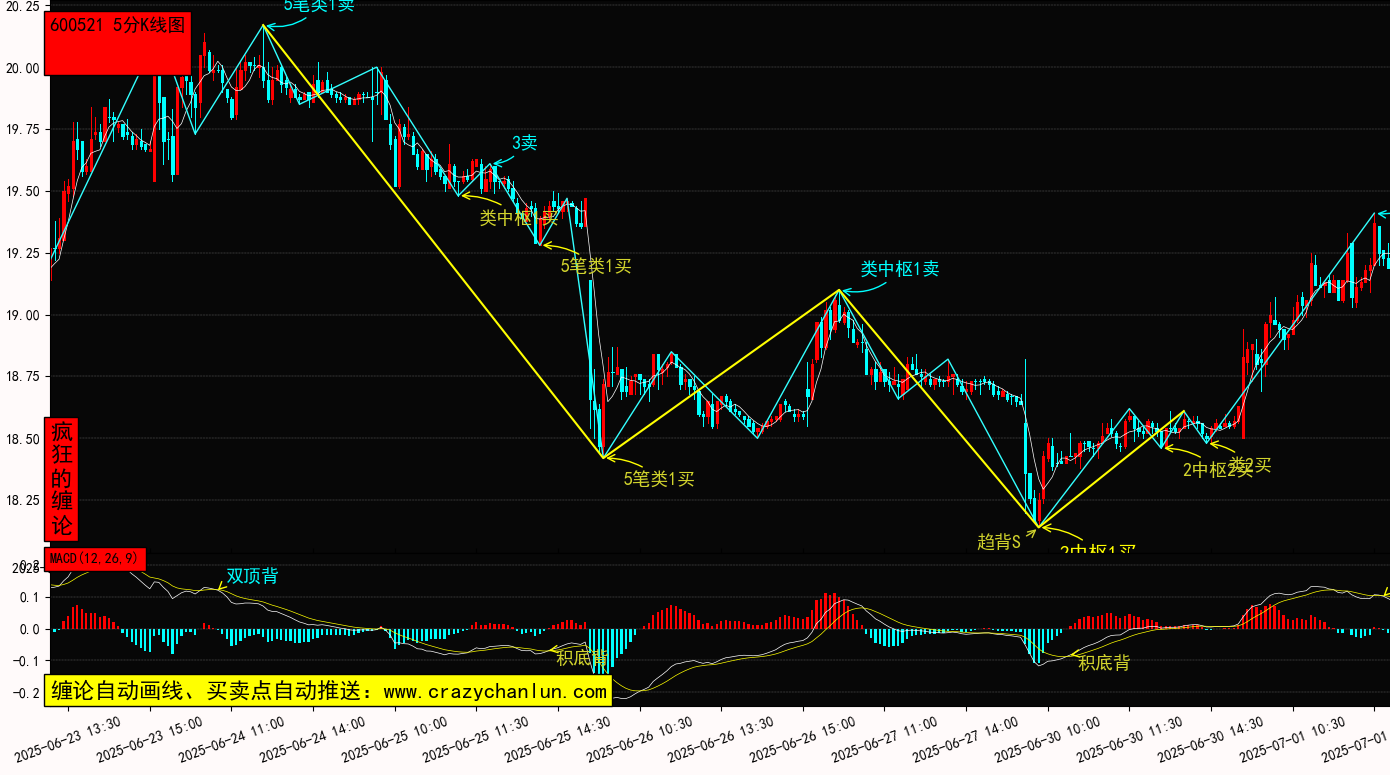This screenshot has height=775, width=1390.
Task: Click the 2025-06-24 14:00 time axis label
Action: (x=314, y=738)
